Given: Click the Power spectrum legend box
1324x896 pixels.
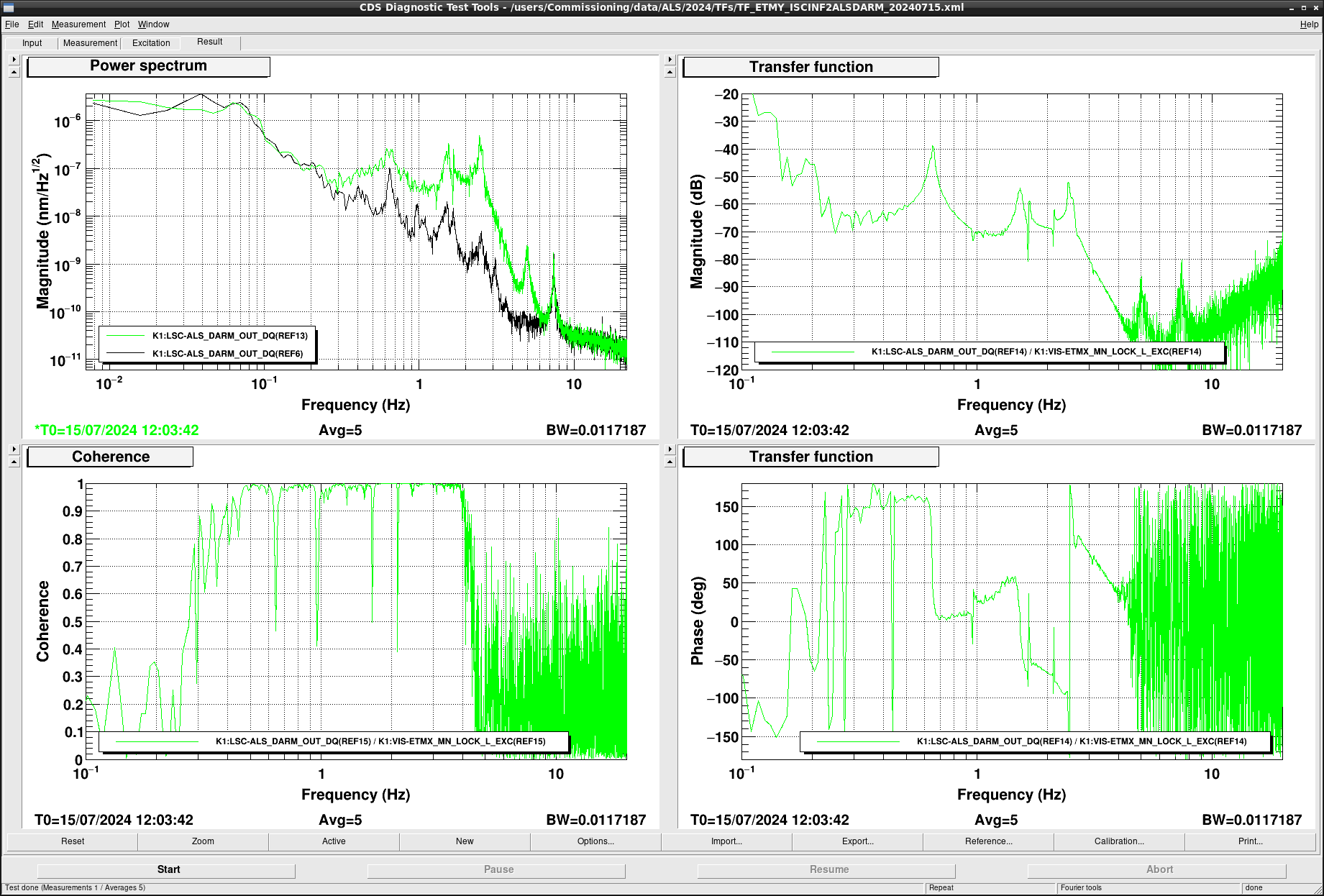Looking at the screenshot, I should [x=207, y=345].
